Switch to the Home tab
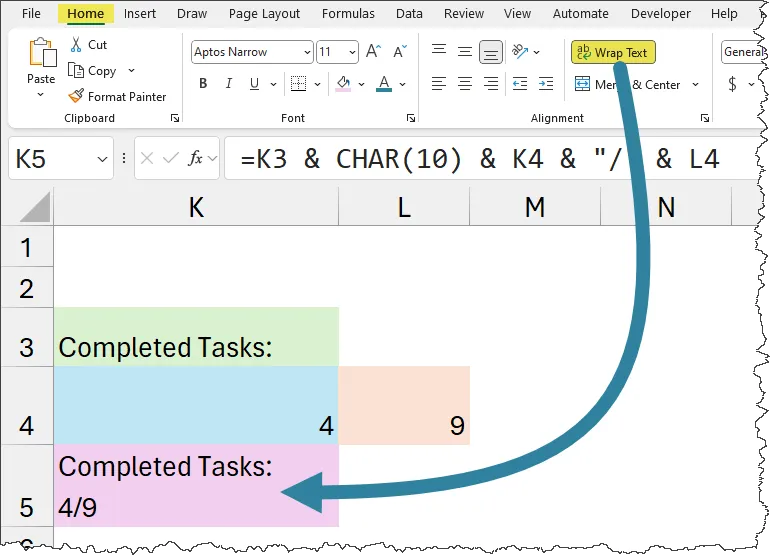Screen dimensions: 772x558 (x=86, y=13)
